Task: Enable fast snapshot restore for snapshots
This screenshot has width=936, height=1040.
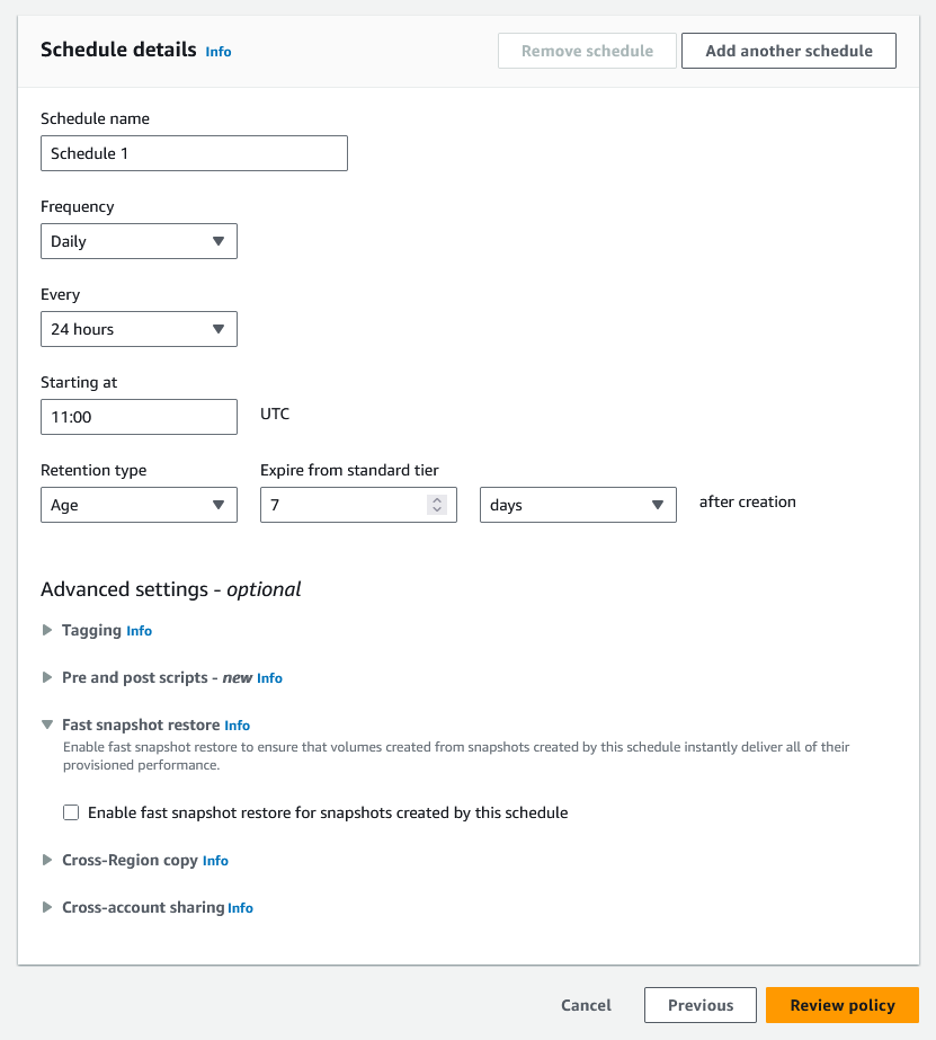Action: click(71, 812)
